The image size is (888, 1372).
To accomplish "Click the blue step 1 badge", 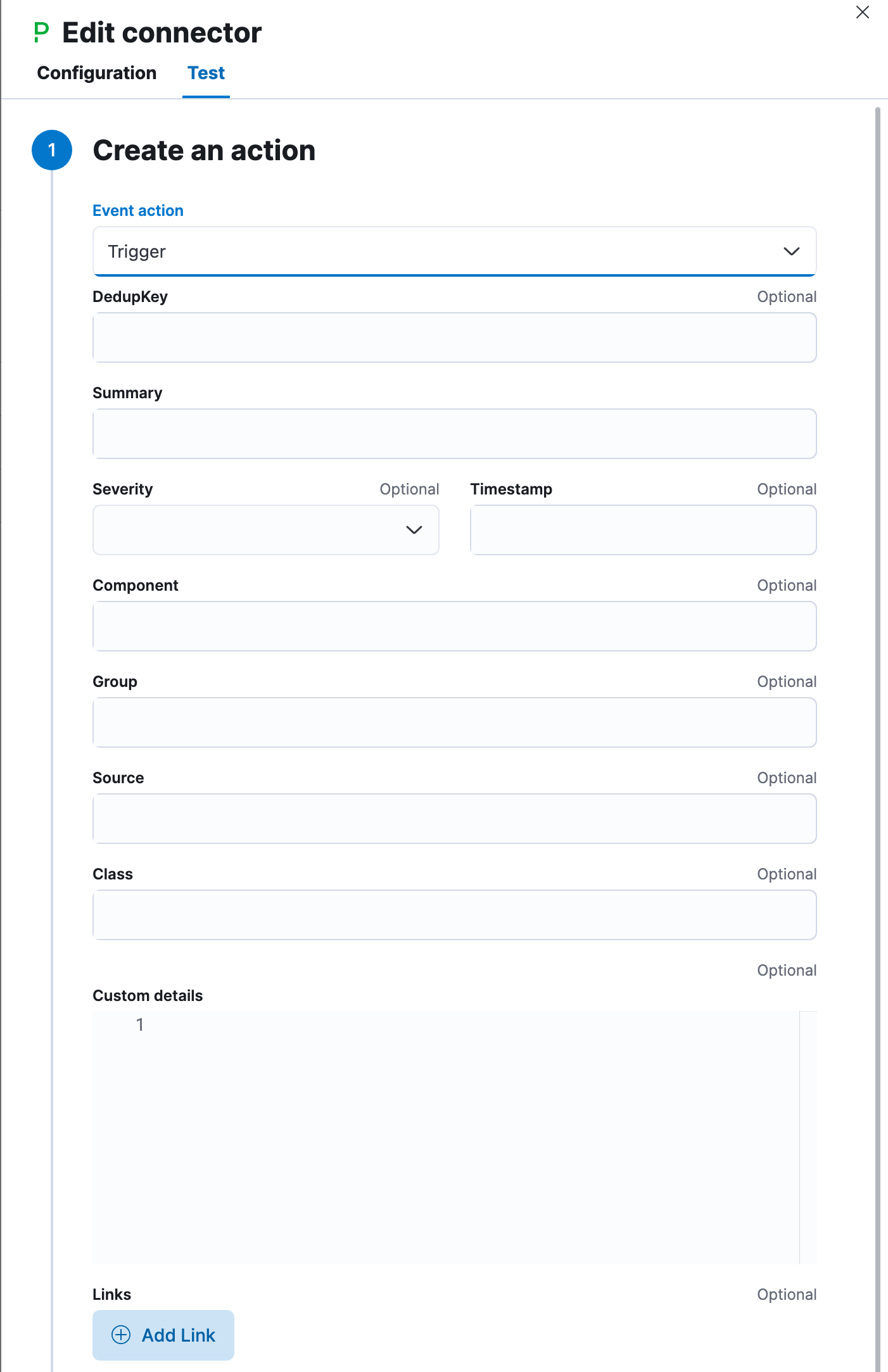I will point(52,150).
